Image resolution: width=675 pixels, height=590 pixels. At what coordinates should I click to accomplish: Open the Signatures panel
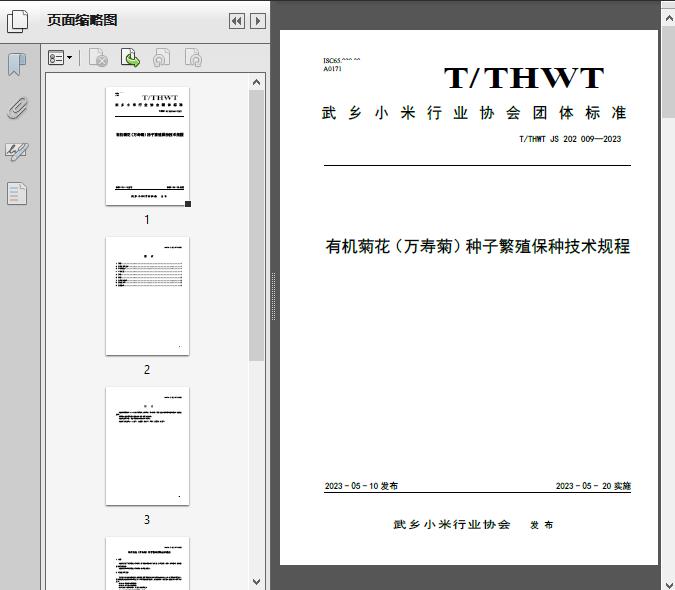click(17, 151)
